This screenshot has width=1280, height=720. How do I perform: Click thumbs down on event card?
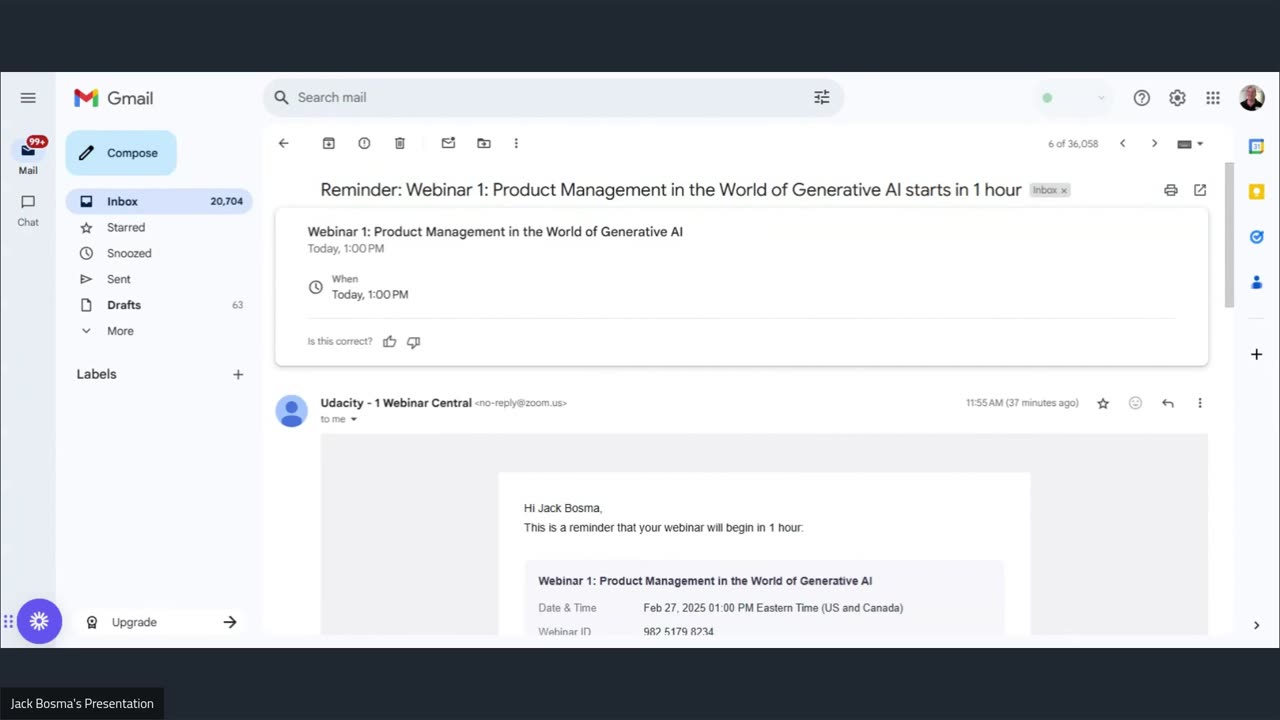click(414, 342)
